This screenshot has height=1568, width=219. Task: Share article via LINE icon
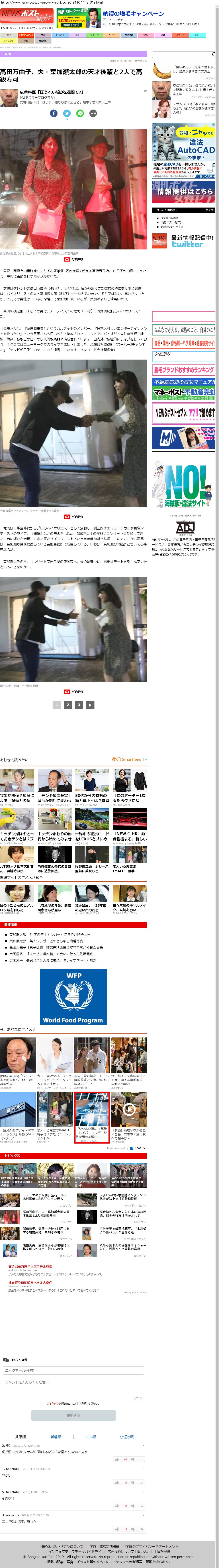pyautogui.click(x=80, y=113)
